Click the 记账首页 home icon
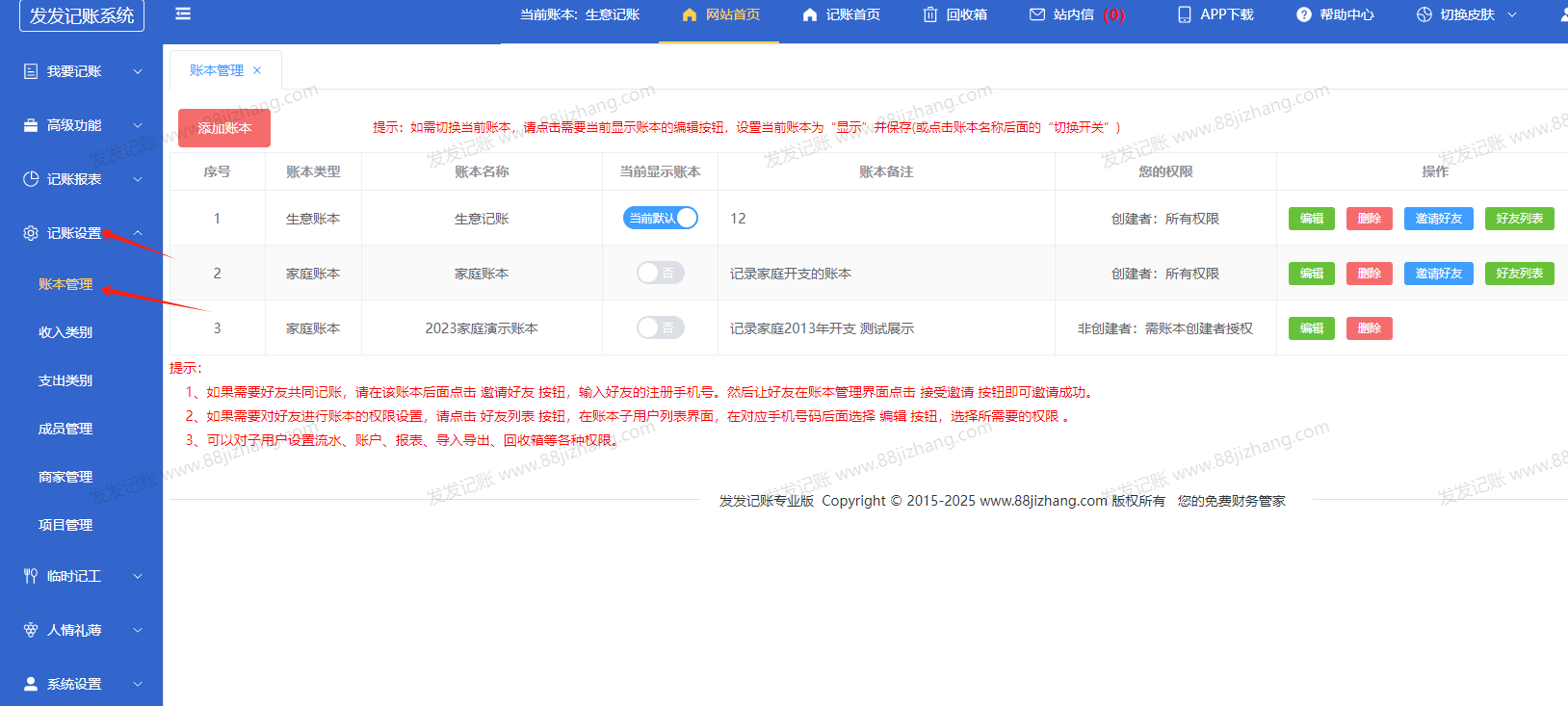This screenshot has width=1568, height=706. 809,14
